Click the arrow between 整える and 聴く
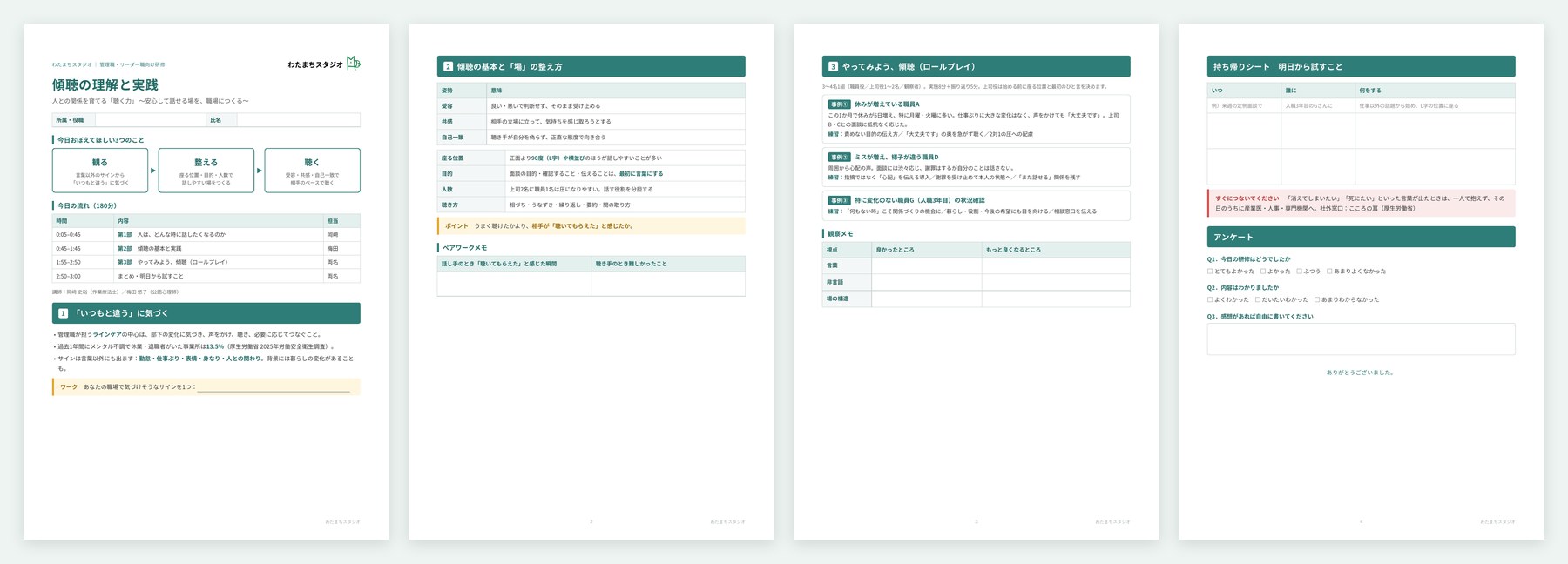The width and height of the screenshot is (1568, 564). pos(260,171)
